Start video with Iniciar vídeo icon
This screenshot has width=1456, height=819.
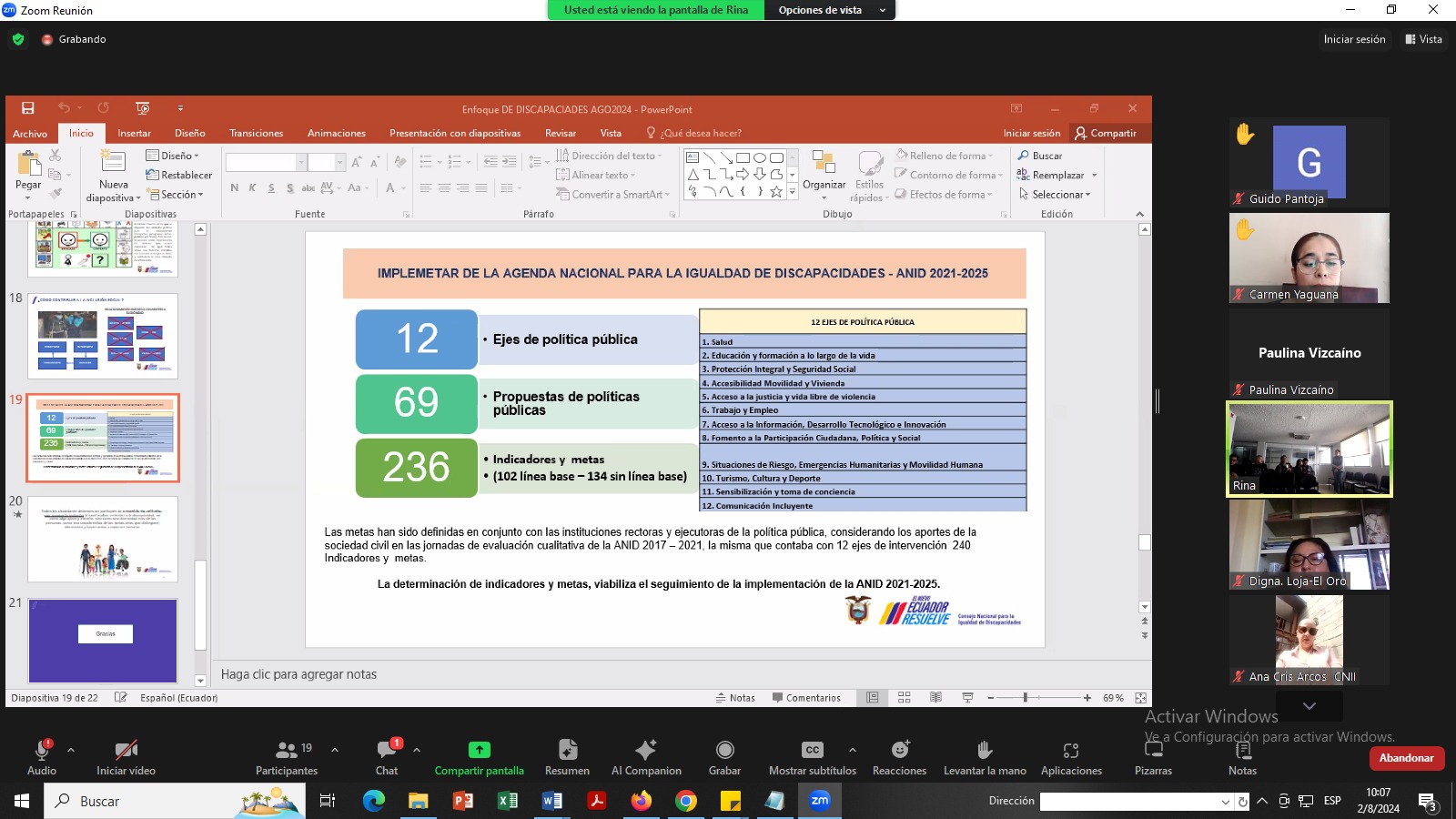pos(126,750)
